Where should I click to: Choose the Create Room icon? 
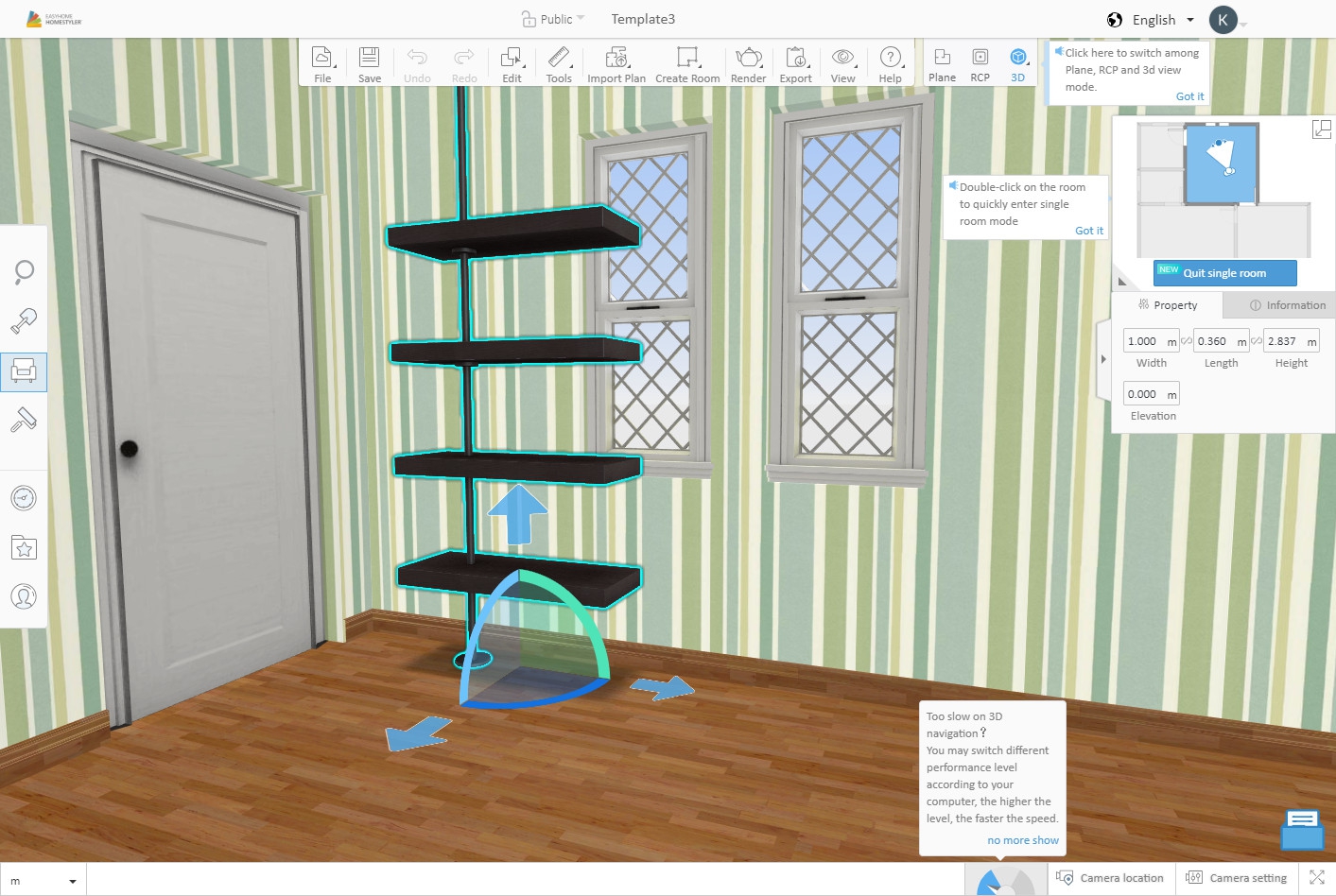coord(687,57)
